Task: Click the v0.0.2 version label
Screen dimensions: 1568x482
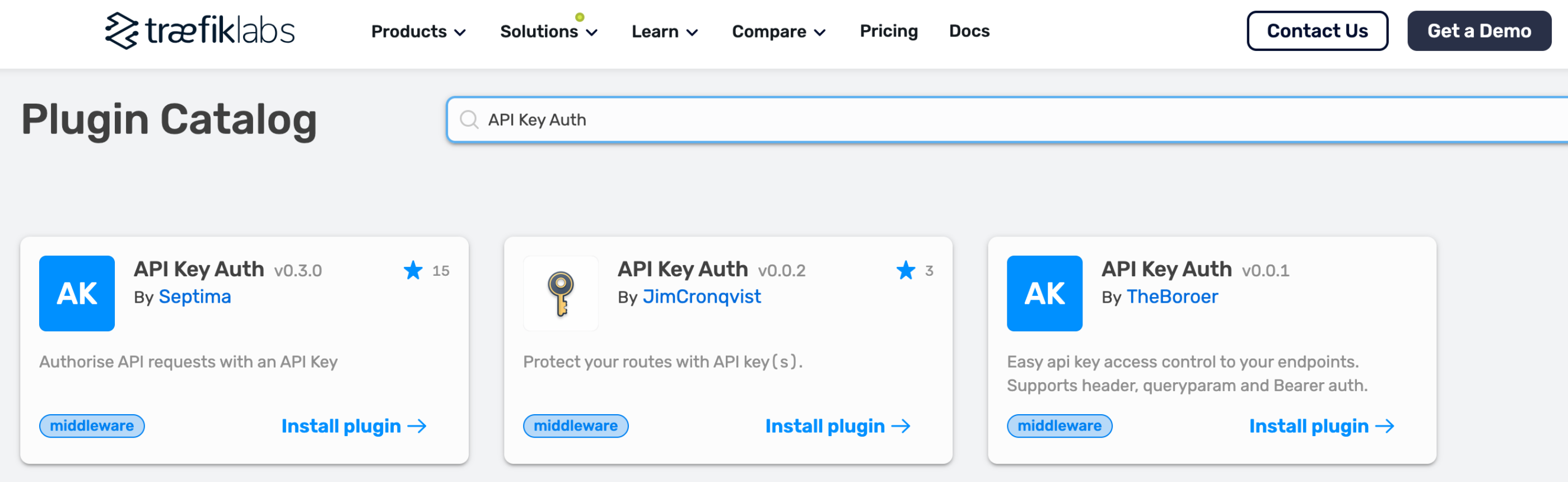Action: pyautogui.click(x=782, y=271)
